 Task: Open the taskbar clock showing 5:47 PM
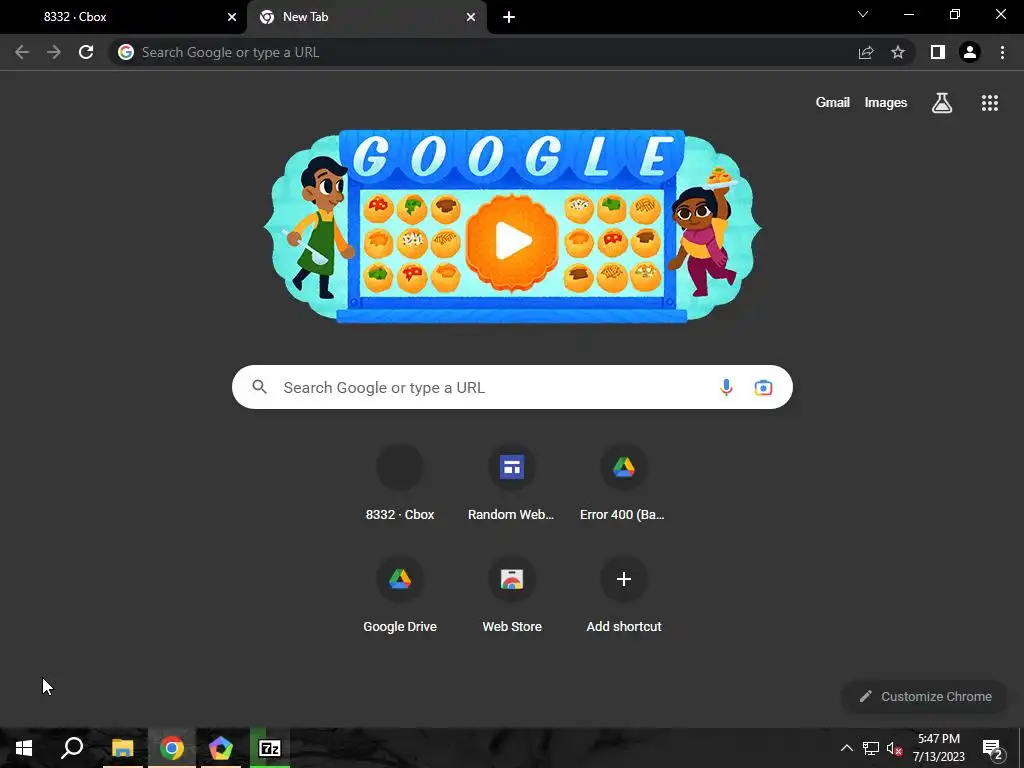(x=938, y=748)
